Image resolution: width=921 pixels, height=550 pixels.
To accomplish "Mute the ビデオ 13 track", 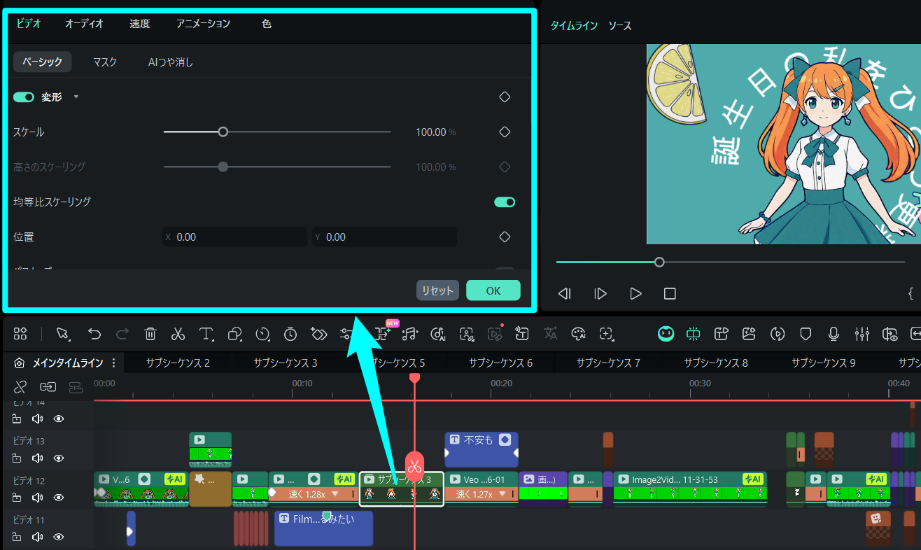I will (x=38, y=458).
